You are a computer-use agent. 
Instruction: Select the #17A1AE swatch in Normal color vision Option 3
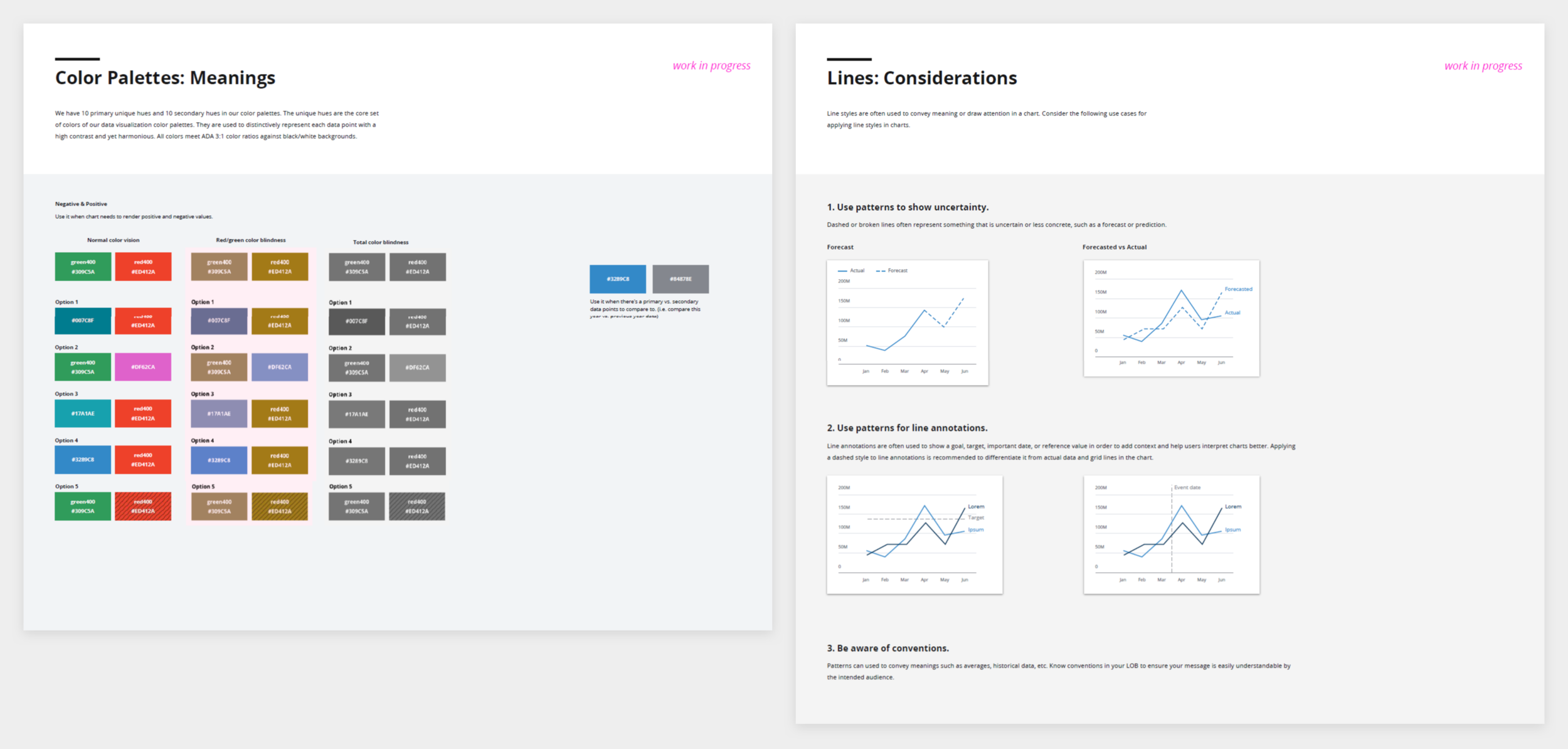click(x=83, y=413)
